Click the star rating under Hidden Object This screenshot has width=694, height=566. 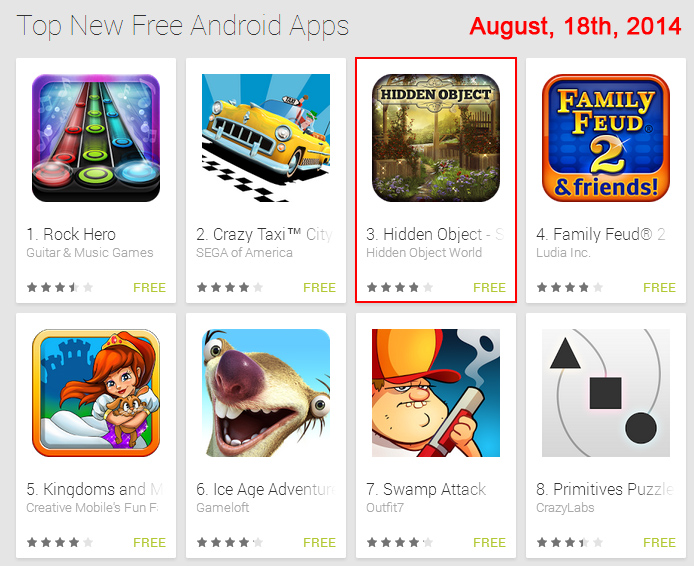click(x=400, y=288)
